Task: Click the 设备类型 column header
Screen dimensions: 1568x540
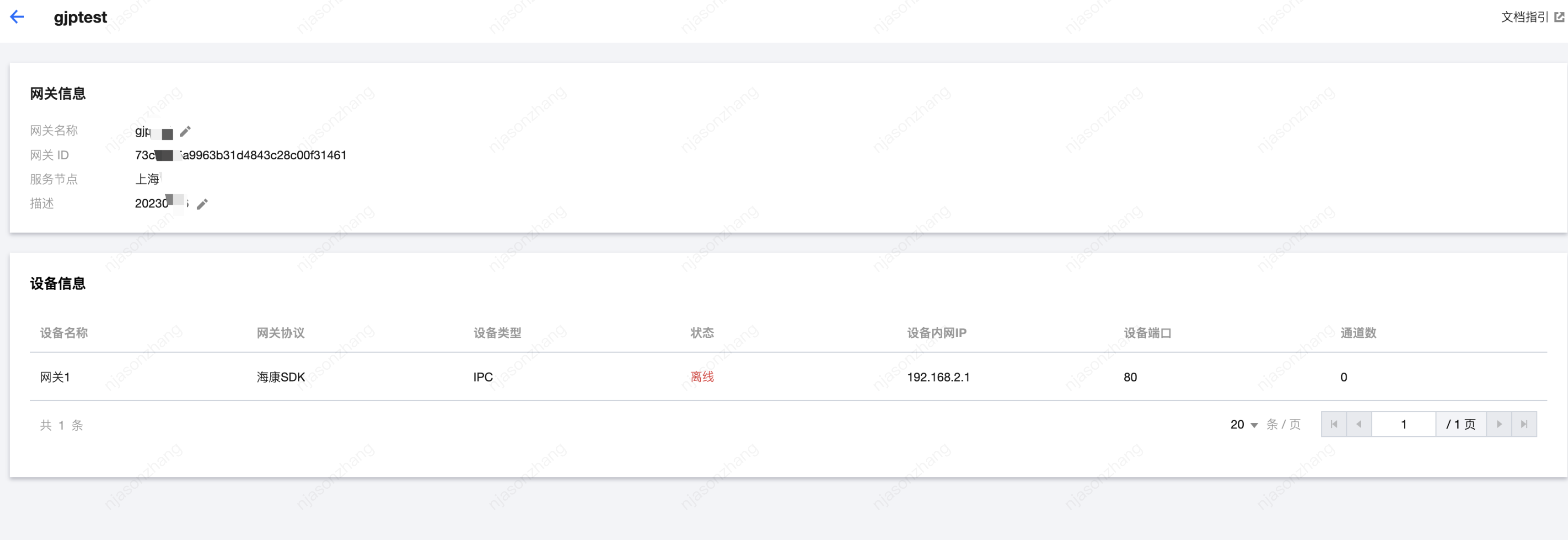Action: [x=497, y=333]
